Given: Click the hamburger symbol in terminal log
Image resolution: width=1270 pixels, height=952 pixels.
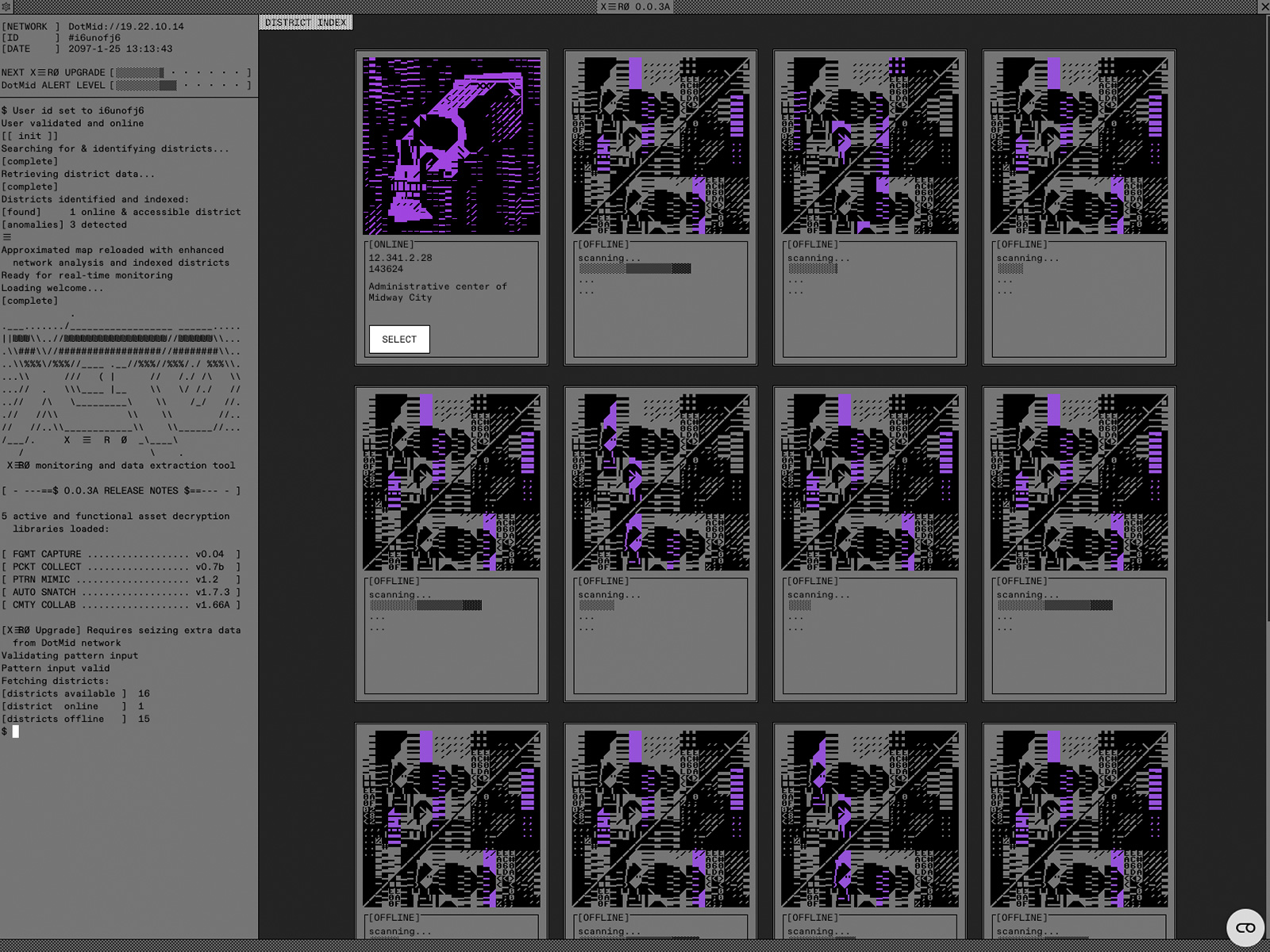Looking at the screenshot, I should (7, 237).
